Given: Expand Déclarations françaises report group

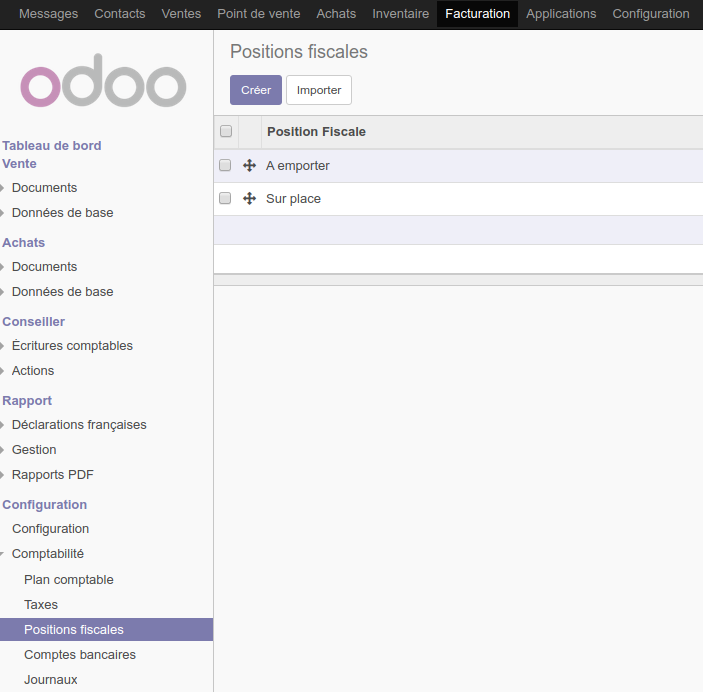Looking at the screenshot, I should pyautogui.click(x=79, y=425).
